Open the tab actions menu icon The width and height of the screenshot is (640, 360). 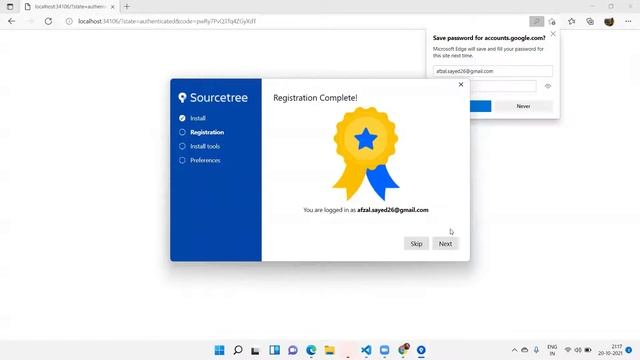tap(10, 7)
